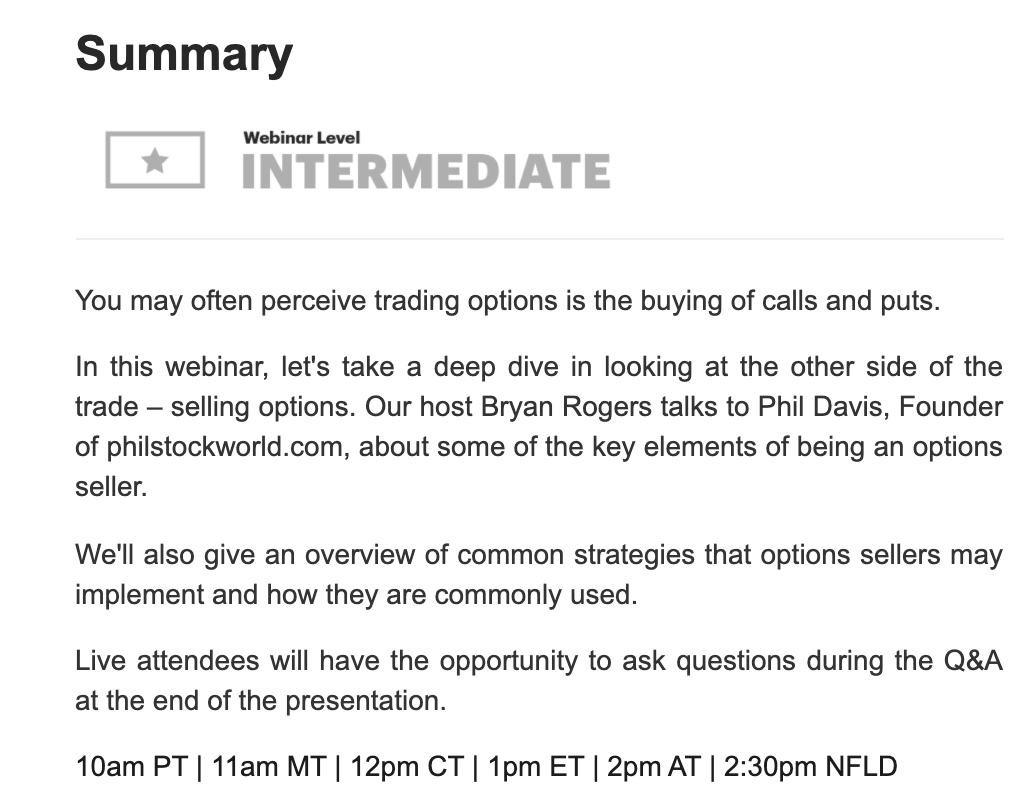Click the 11am MT time

[268, 767]
